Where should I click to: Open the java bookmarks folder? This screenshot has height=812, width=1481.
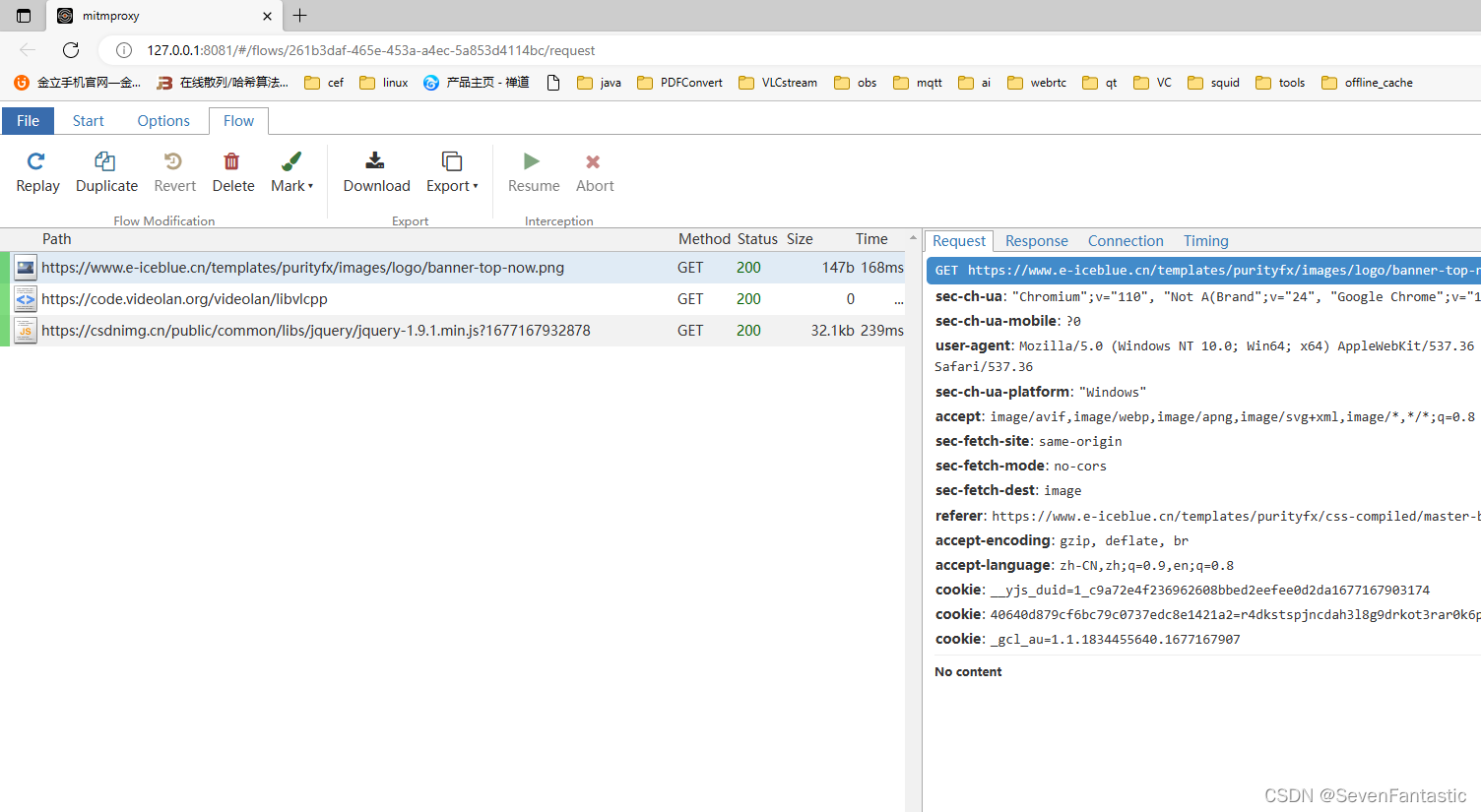[x=600, y=83]
